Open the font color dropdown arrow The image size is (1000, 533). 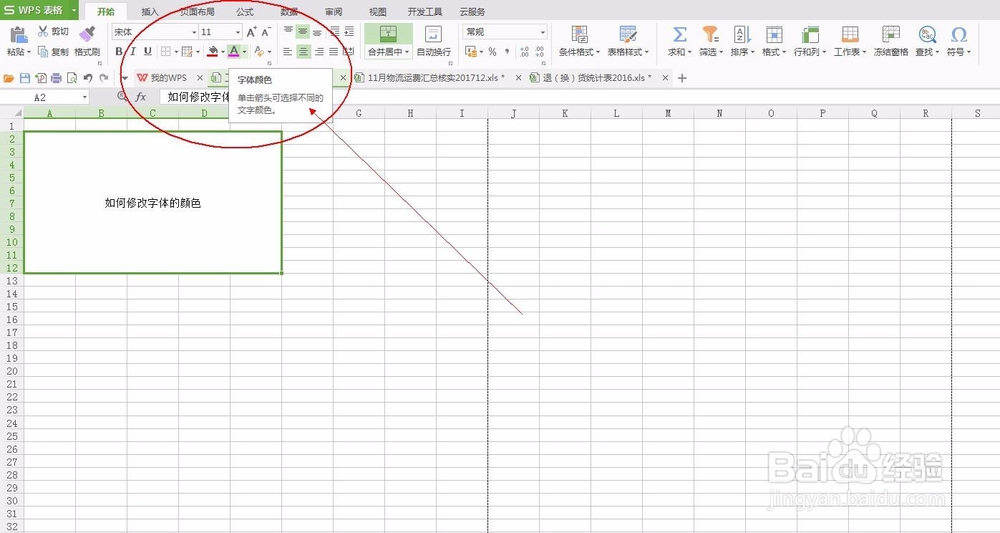coord(244,52)
